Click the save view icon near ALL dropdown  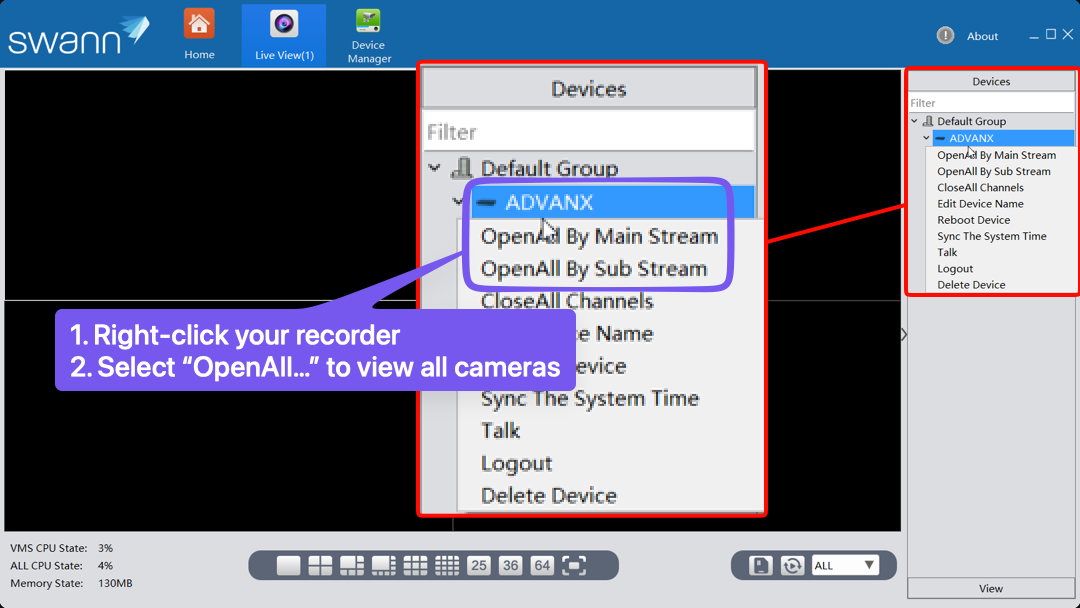(760, 565)
